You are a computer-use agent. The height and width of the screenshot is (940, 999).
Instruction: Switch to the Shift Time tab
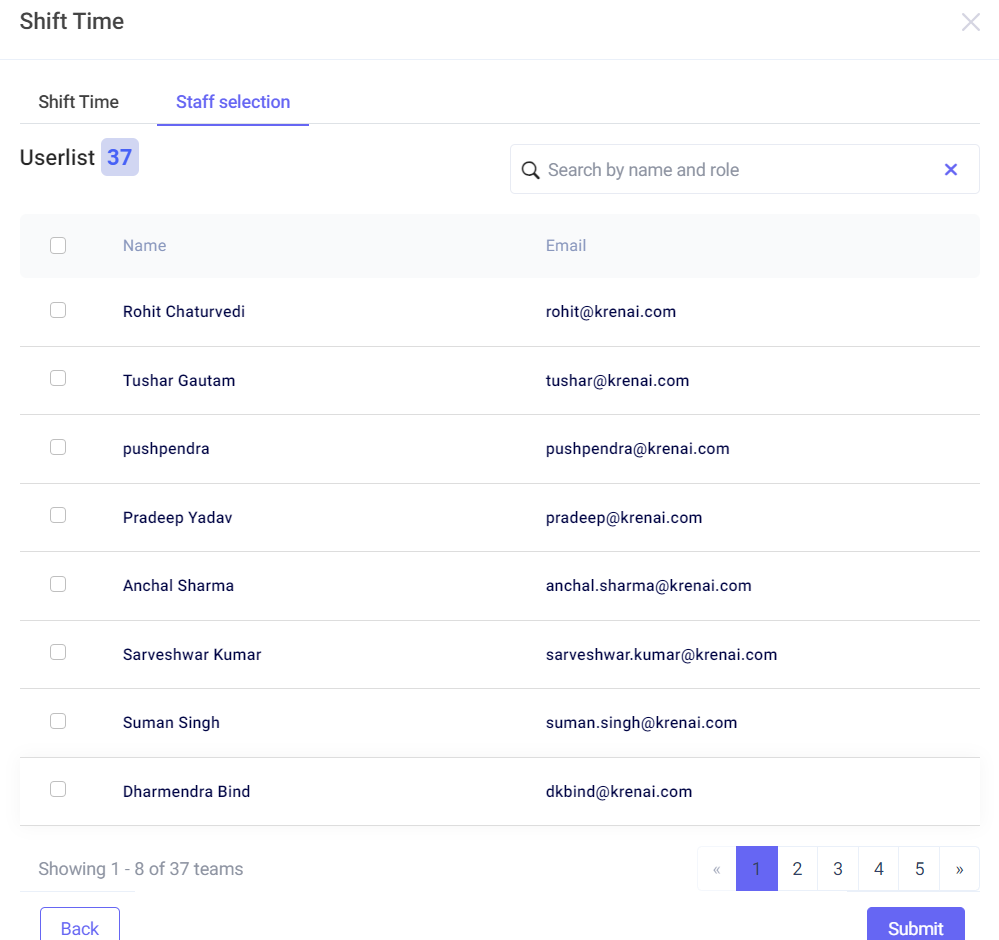pyautogui.click(x=78, y=102)
